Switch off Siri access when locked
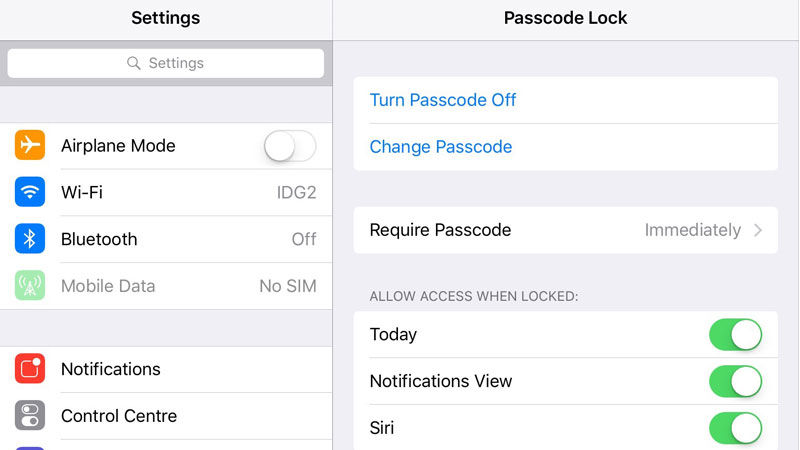800x450 pixels. [x=735, y=428]
